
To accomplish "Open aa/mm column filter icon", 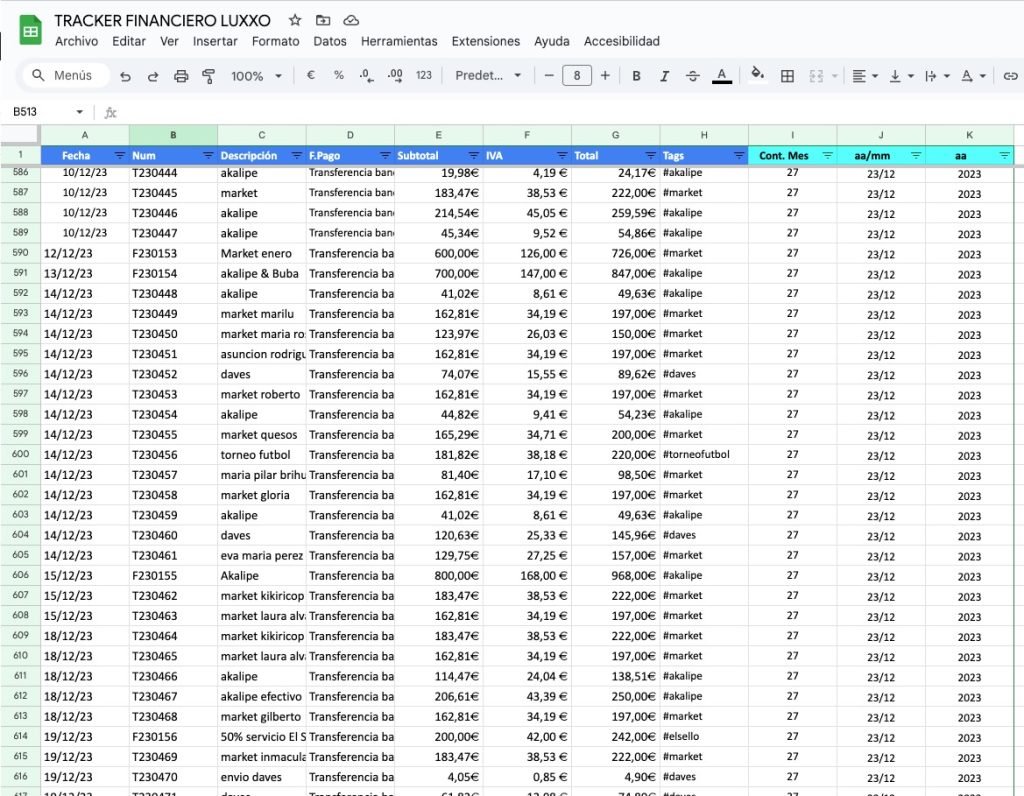I will click(916, 155).
